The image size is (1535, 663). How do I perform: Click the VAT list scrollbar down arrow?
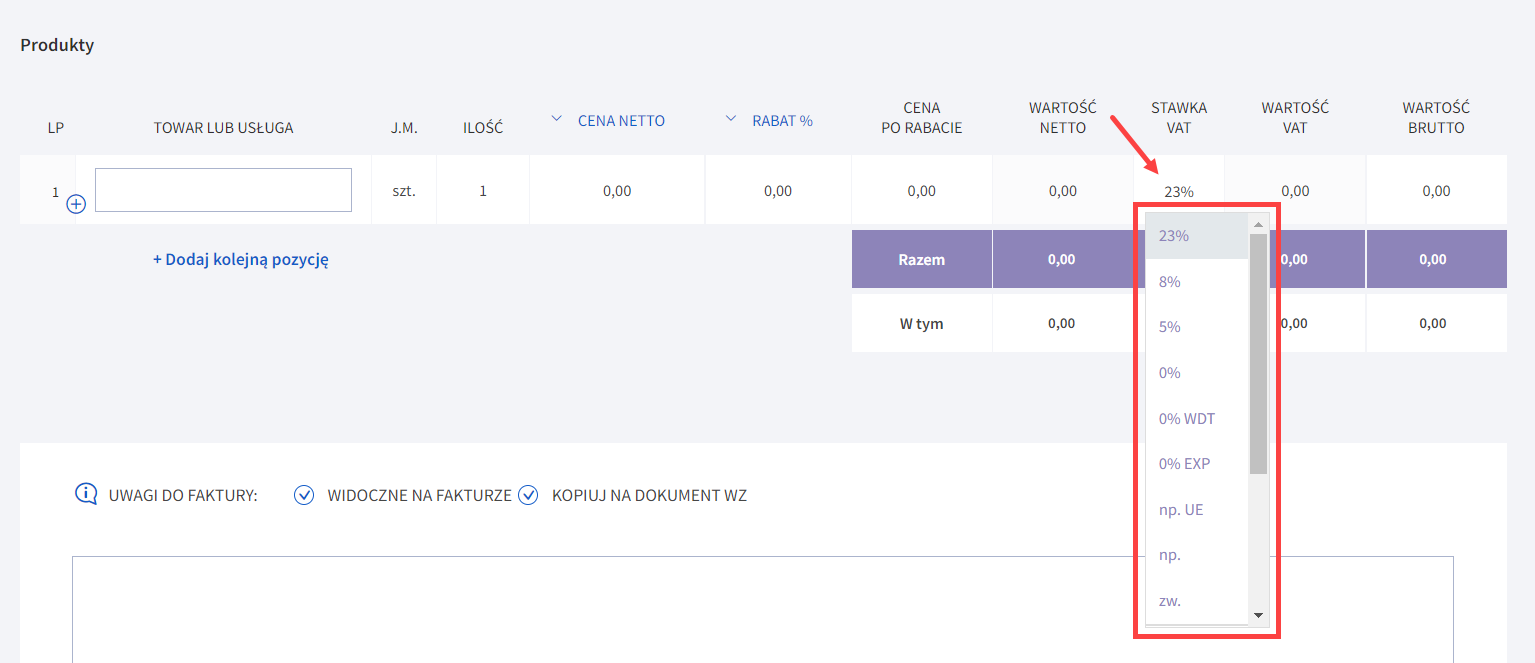point(1258,615)
